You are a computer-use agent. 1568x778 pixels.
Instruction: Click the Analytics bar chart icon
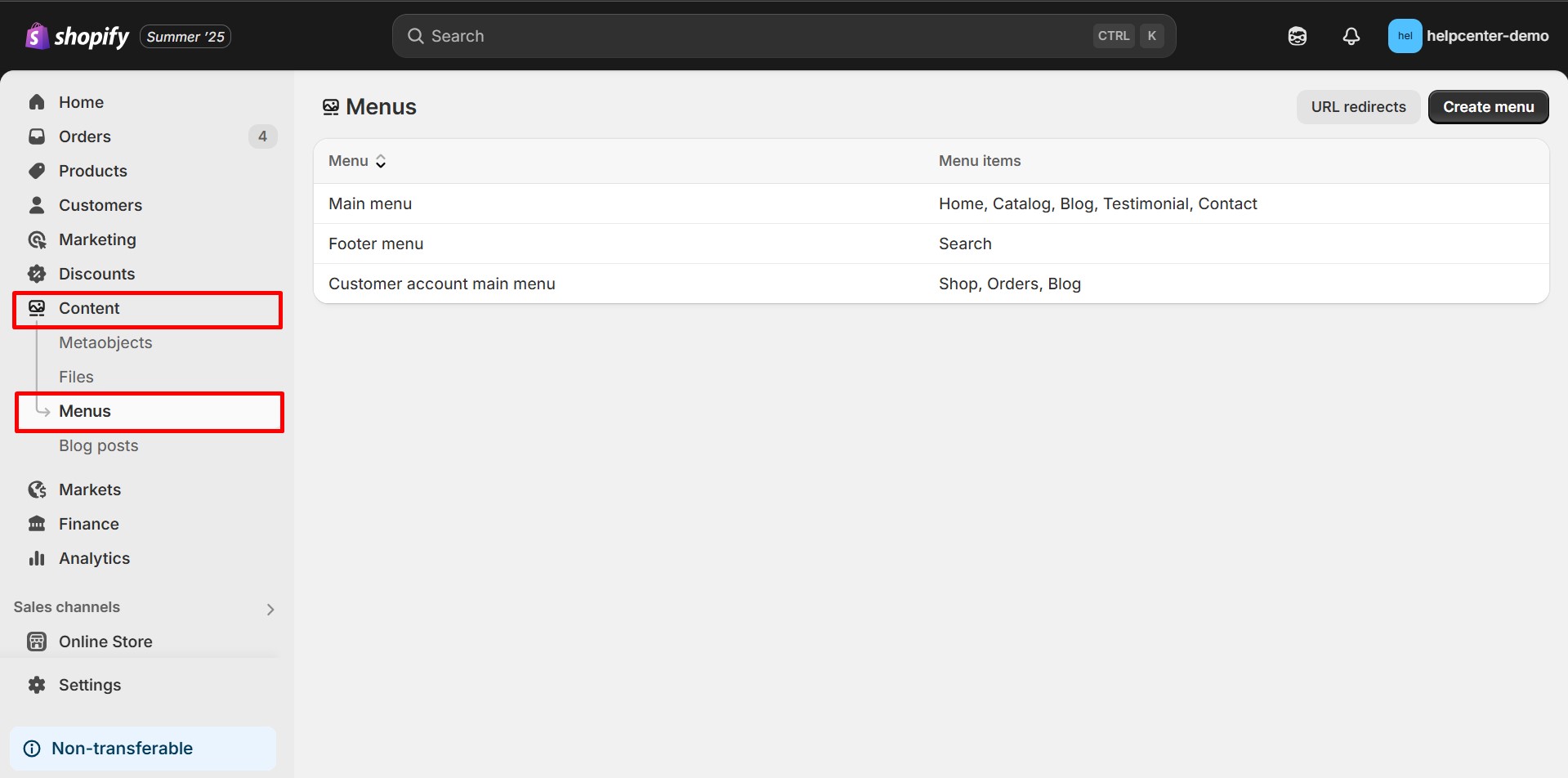(x=37, y=558)
